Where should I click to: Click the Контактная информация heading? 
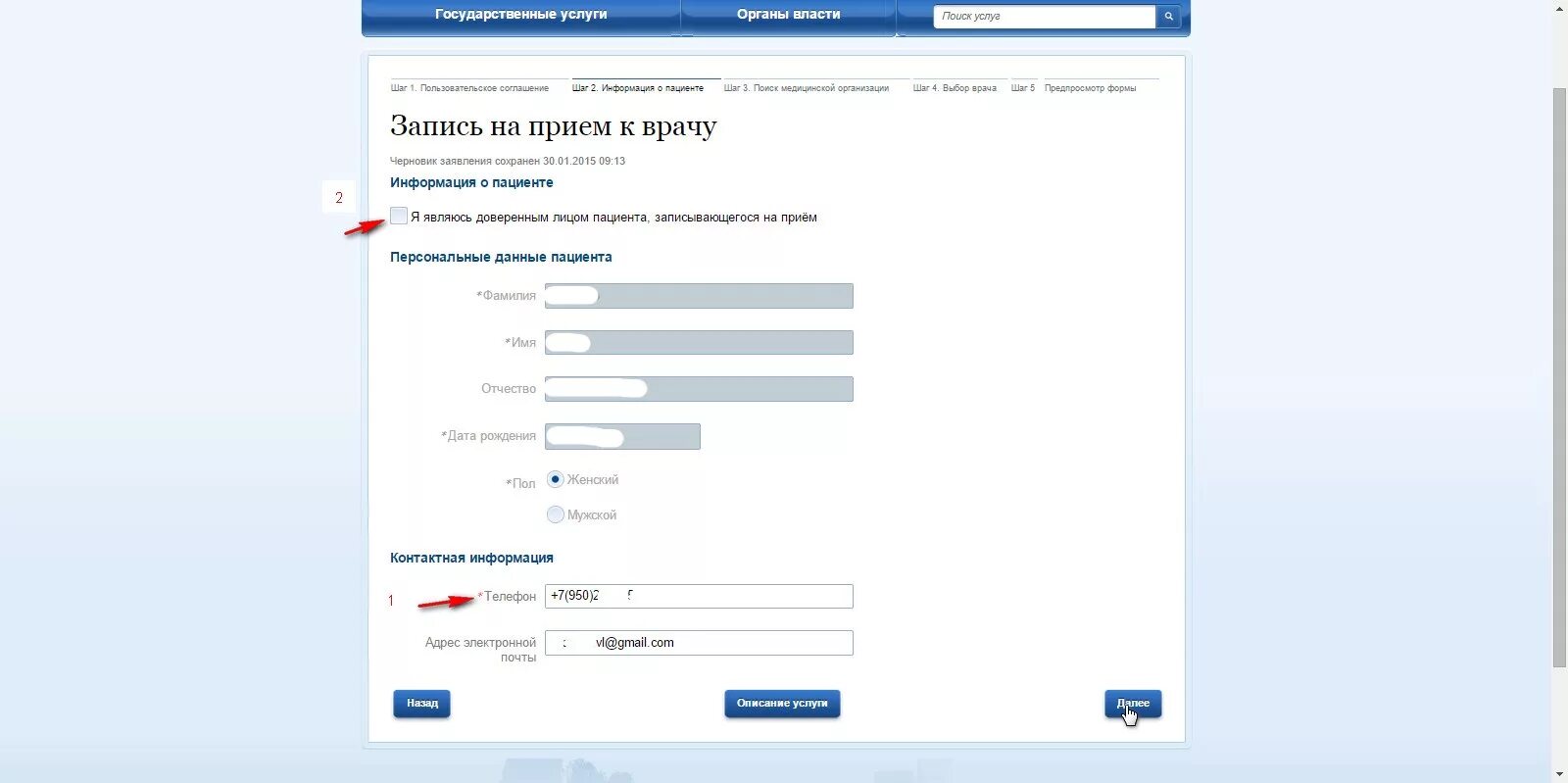pos(471,558)
